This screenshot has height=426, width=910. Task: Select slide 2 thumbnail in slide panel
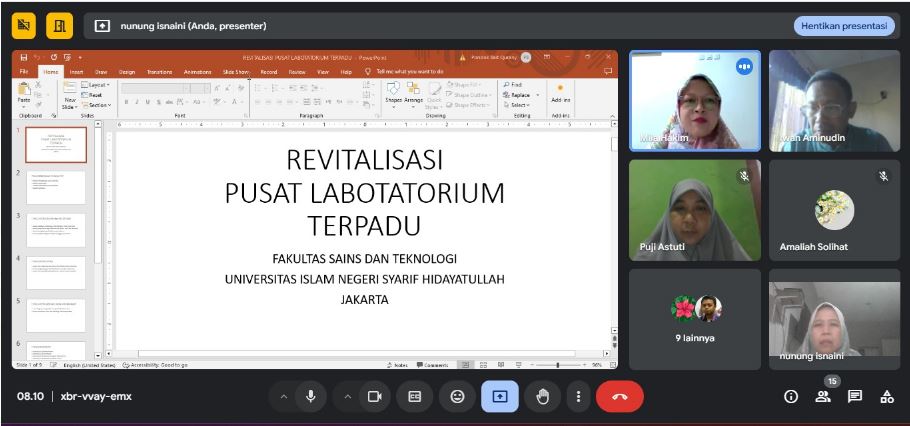[x=56, y=187]
